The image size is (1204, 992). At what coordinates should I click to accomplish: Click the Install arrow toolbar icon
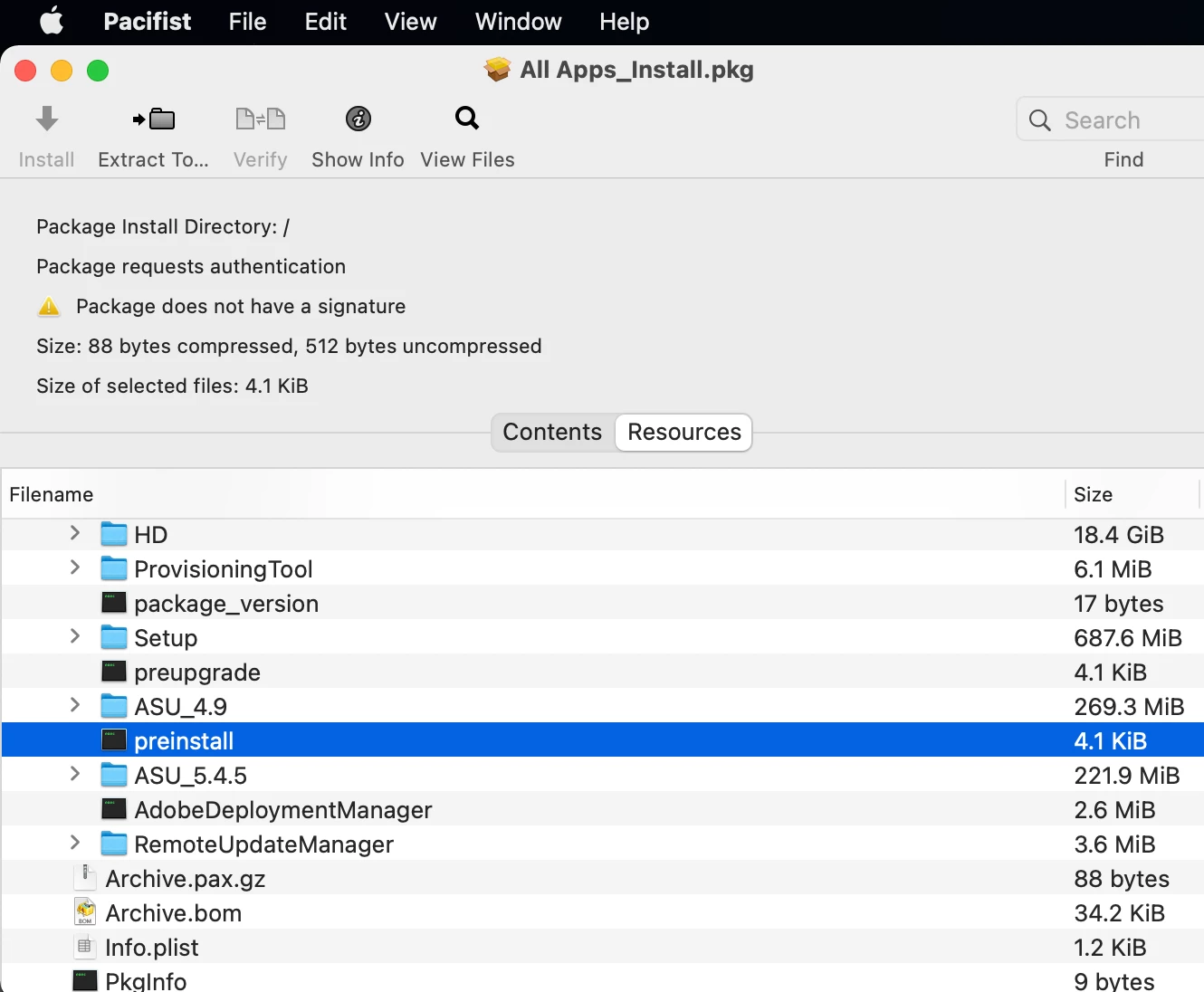coord(47,118)
